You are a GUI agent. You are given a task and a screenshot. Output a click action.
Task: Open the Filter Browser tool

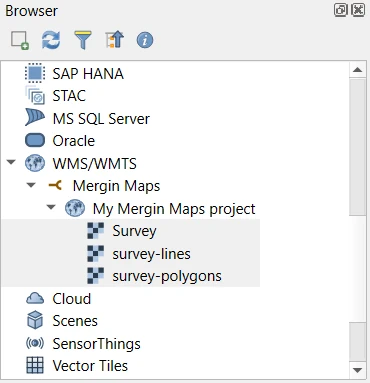point(82,40)
